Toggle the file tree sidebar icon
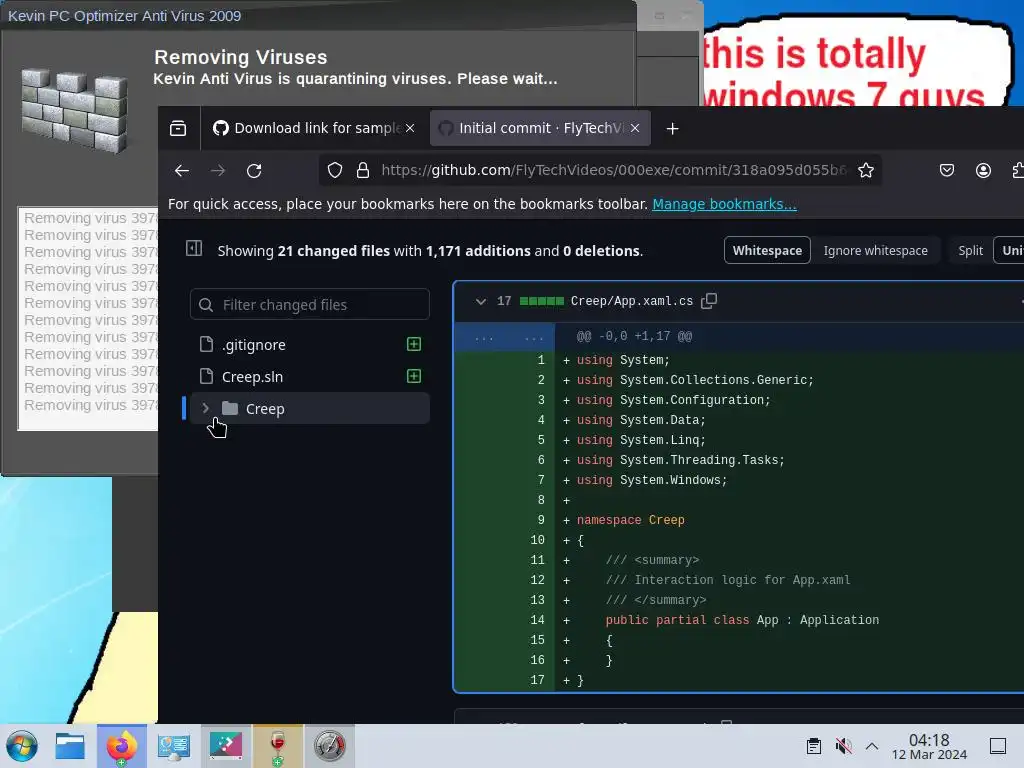Viewport: 1024px width, 768px height. [194, 248]
